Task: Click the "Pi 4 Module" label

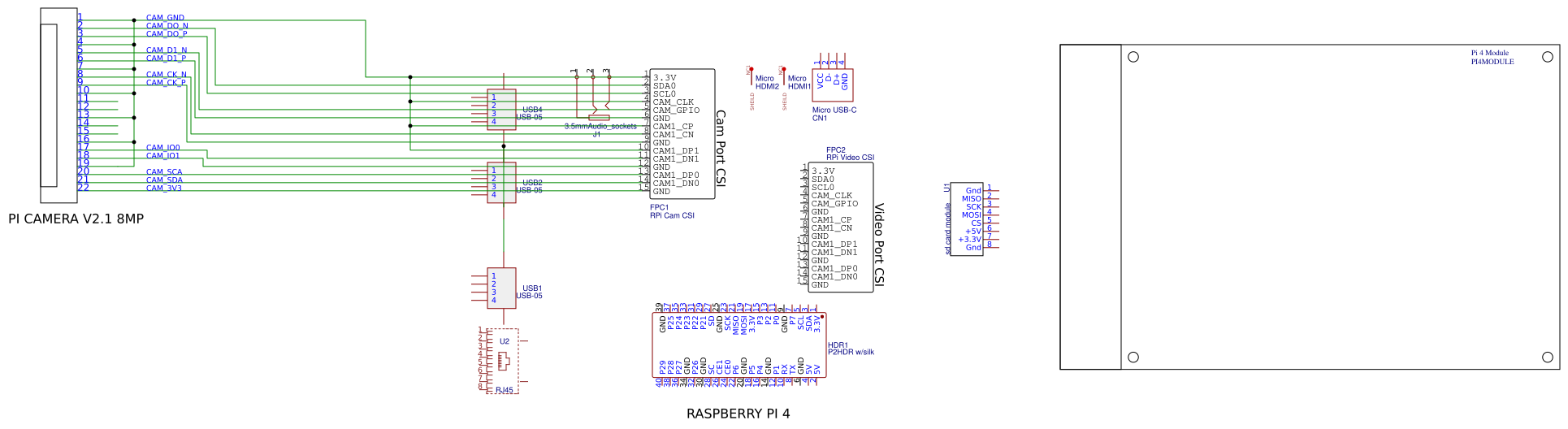Action: pos(1490,53)
